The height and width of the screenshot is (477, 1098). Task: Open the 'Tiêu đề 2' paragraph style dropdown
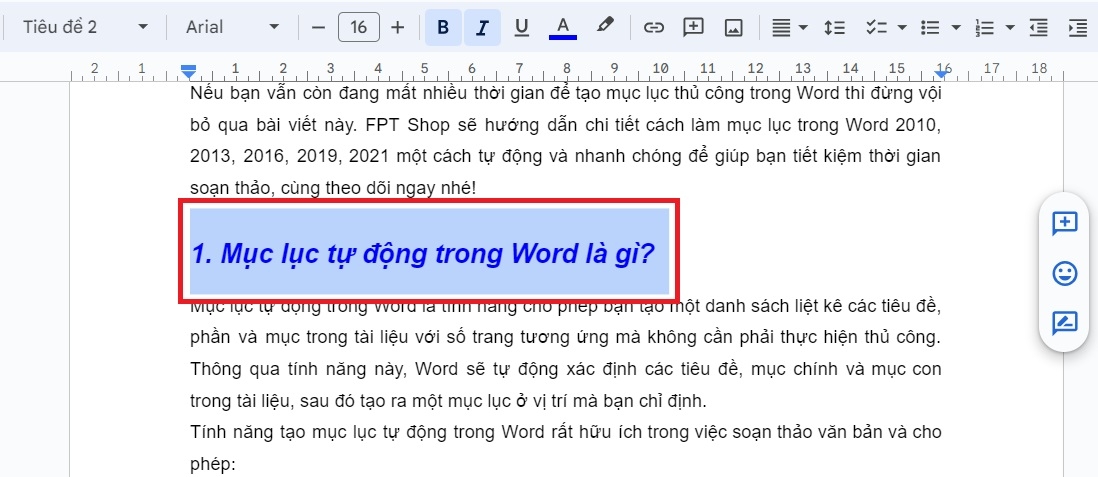coord(85,27)
